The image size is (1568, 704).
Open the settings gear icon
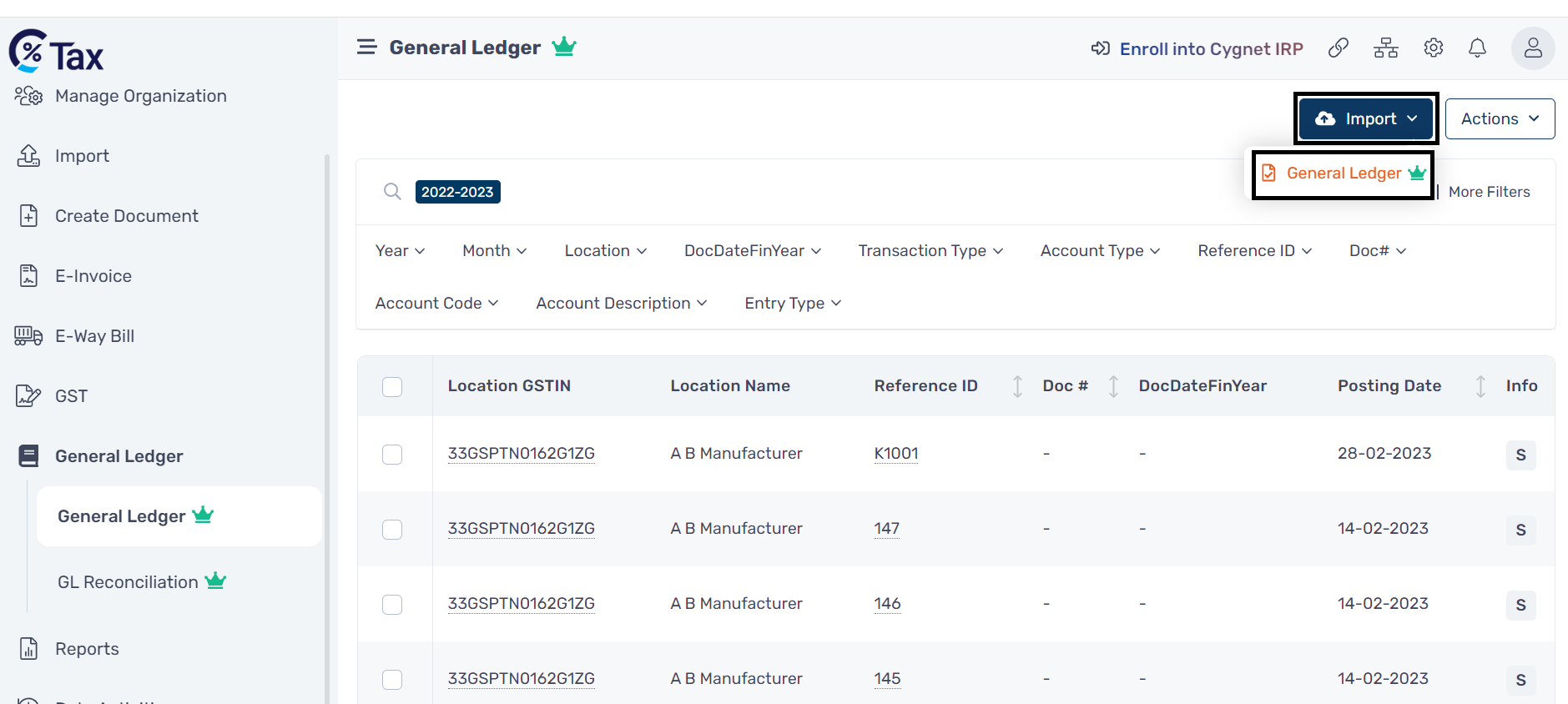pyautogui.click(x=1433, y=48)
